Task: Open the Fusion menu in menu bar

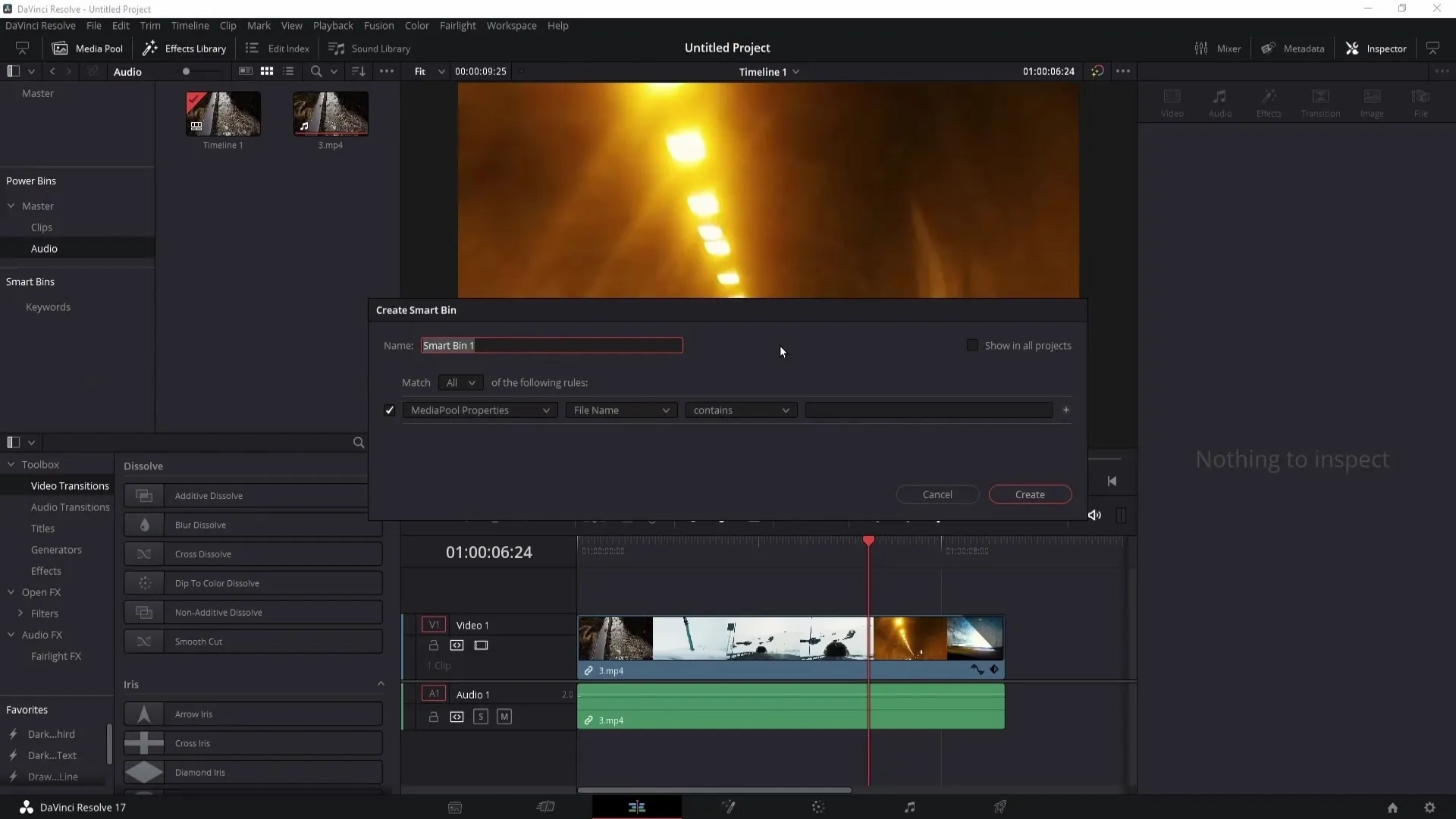Action: point(379,25)
